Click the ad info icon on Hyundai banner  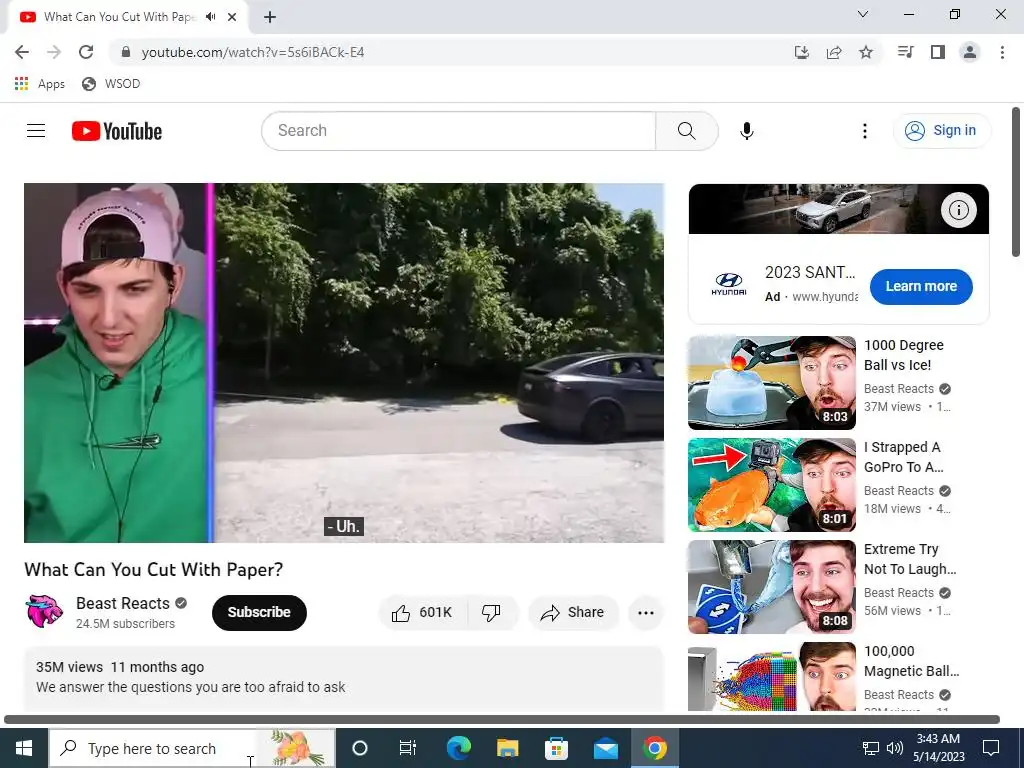tap(958, 210)
